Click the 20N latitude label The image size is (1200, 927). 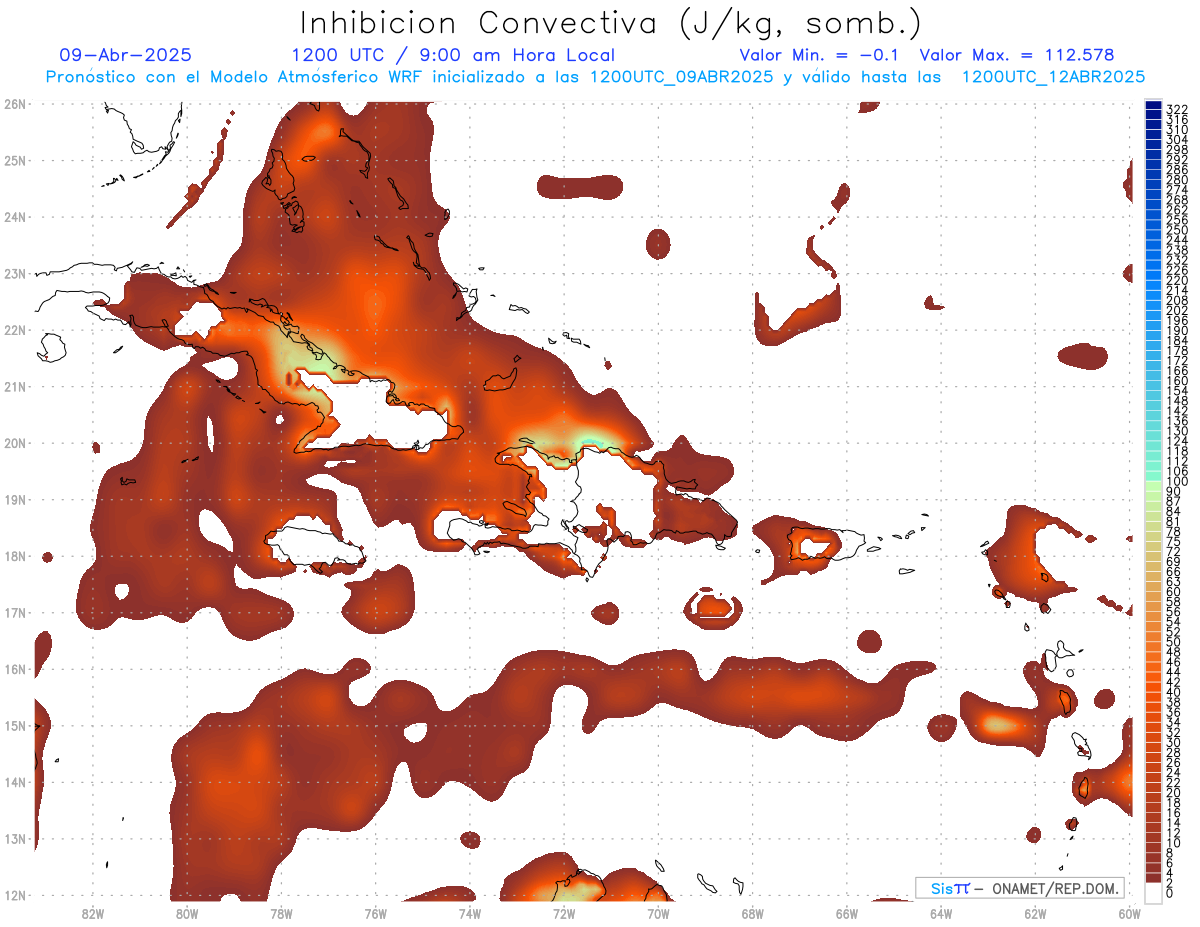pos(15,443)
